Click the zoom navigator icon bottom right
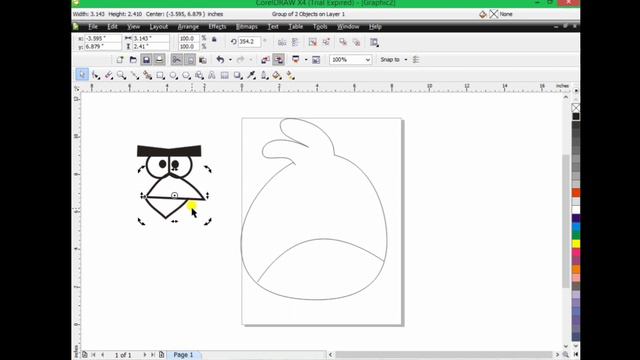Screen dimensions: 640x360 coord(566,355)
